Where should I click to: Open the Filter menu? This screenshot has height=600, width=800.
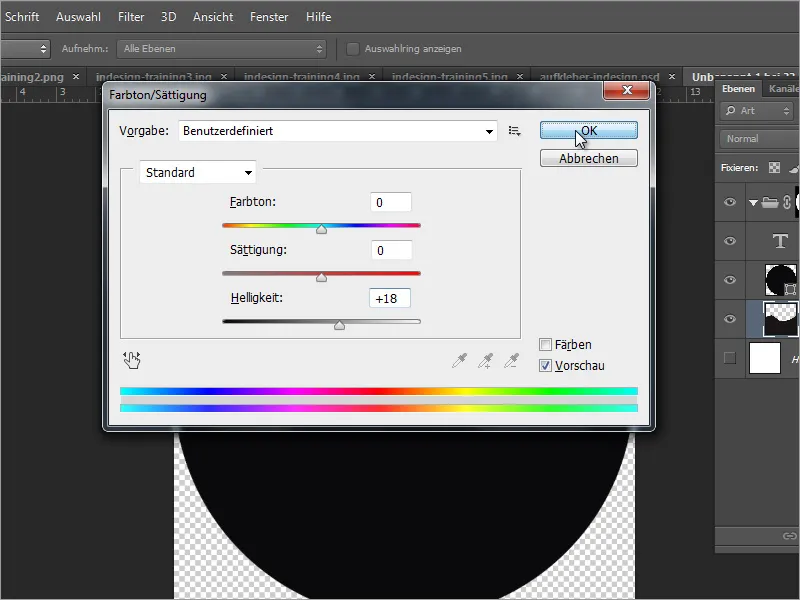click(131, 17)
